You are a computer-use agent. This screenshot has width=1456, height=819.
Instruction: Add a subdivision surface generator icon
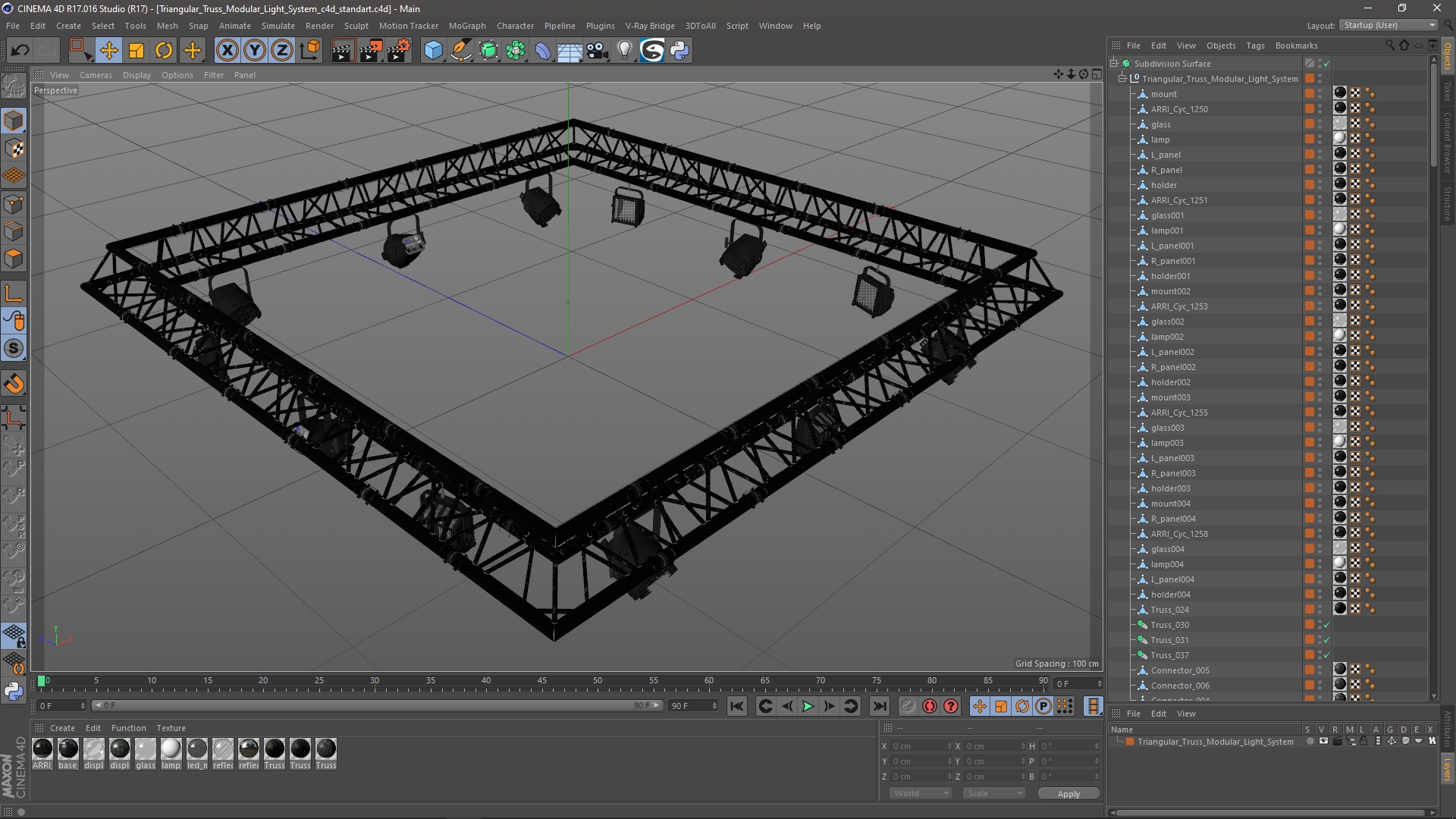point(488,51)
